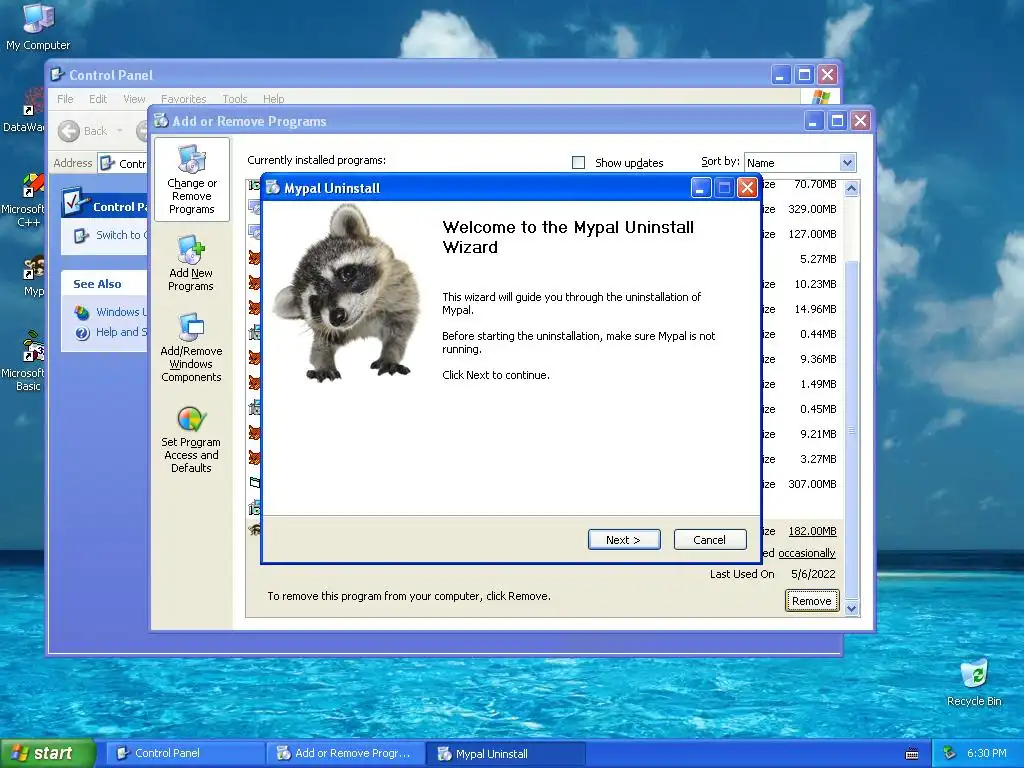Click Next in Mypal Uninstall wizard
Screen dimensions: 1024x768
(x=624, y=539)
